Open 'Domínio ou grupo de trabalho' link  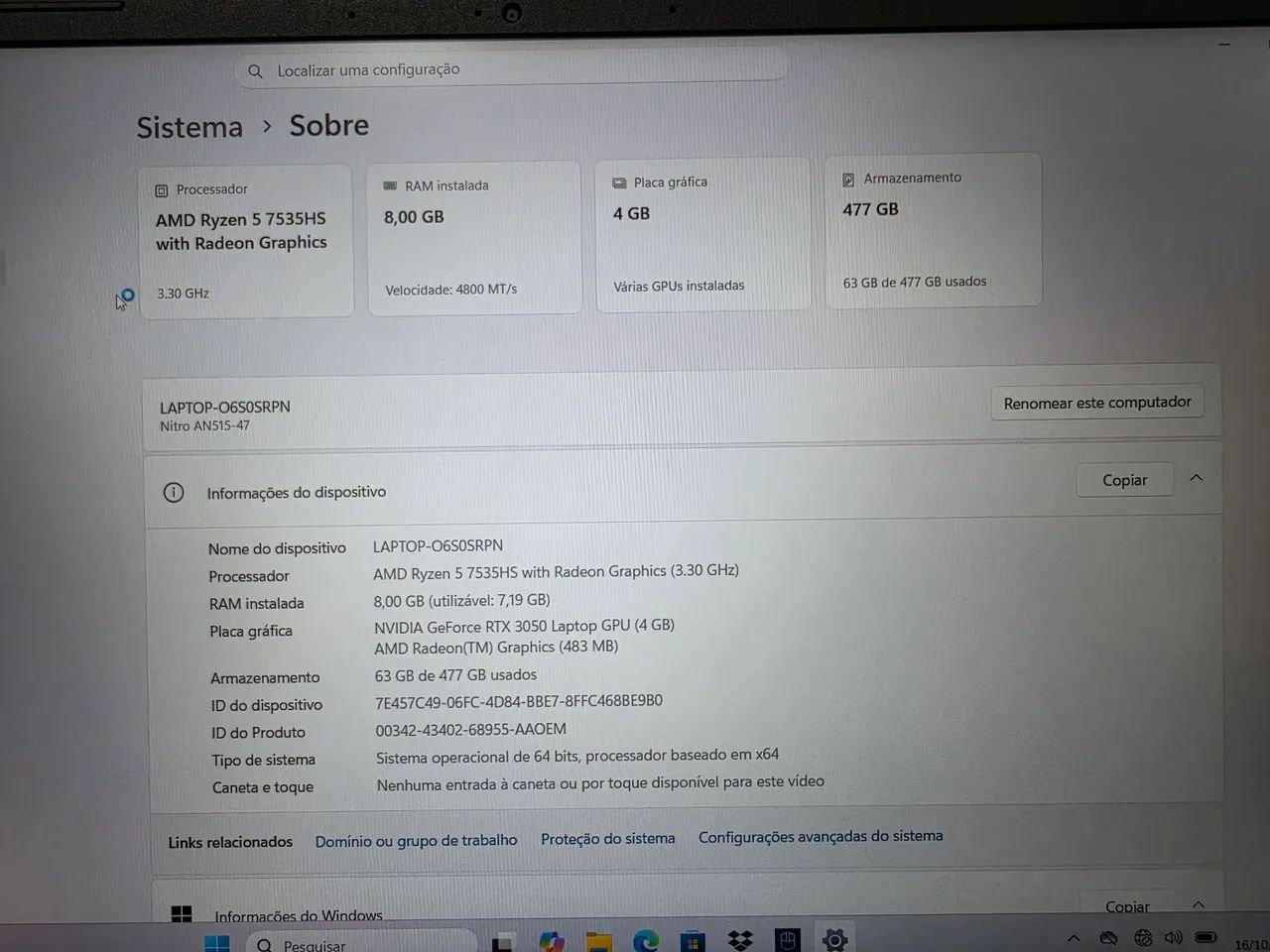click(x=416, y=841)
